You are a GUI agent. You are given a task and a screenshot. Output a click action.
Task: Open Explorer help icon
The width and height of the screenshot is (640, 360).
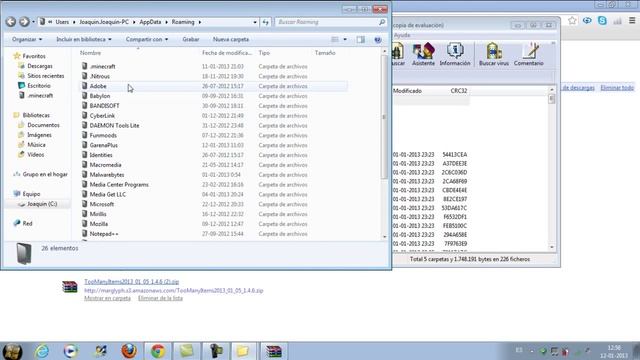378,40
